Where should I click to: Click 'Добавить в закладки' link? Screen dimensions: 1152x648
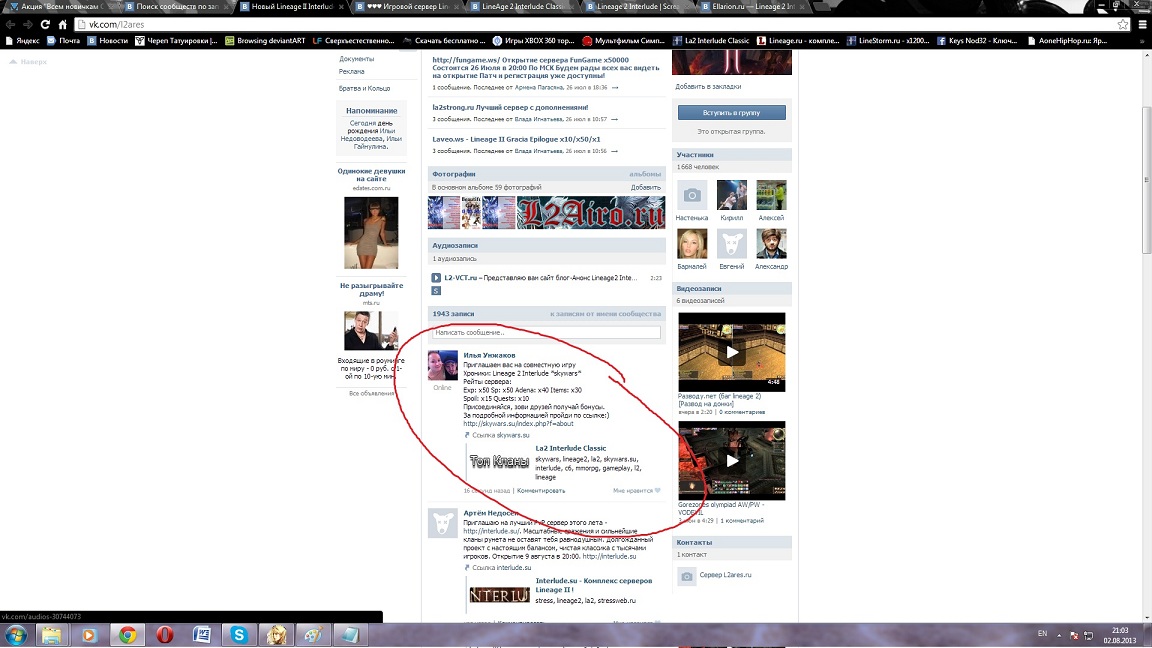pos(708,86)
